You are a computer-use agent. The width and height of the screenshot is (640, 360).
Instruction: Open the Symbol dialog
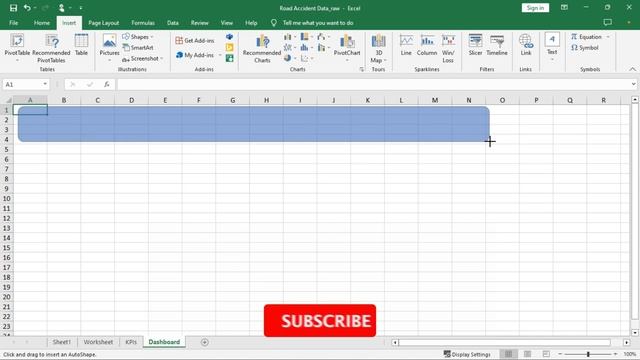pos(584,48)
